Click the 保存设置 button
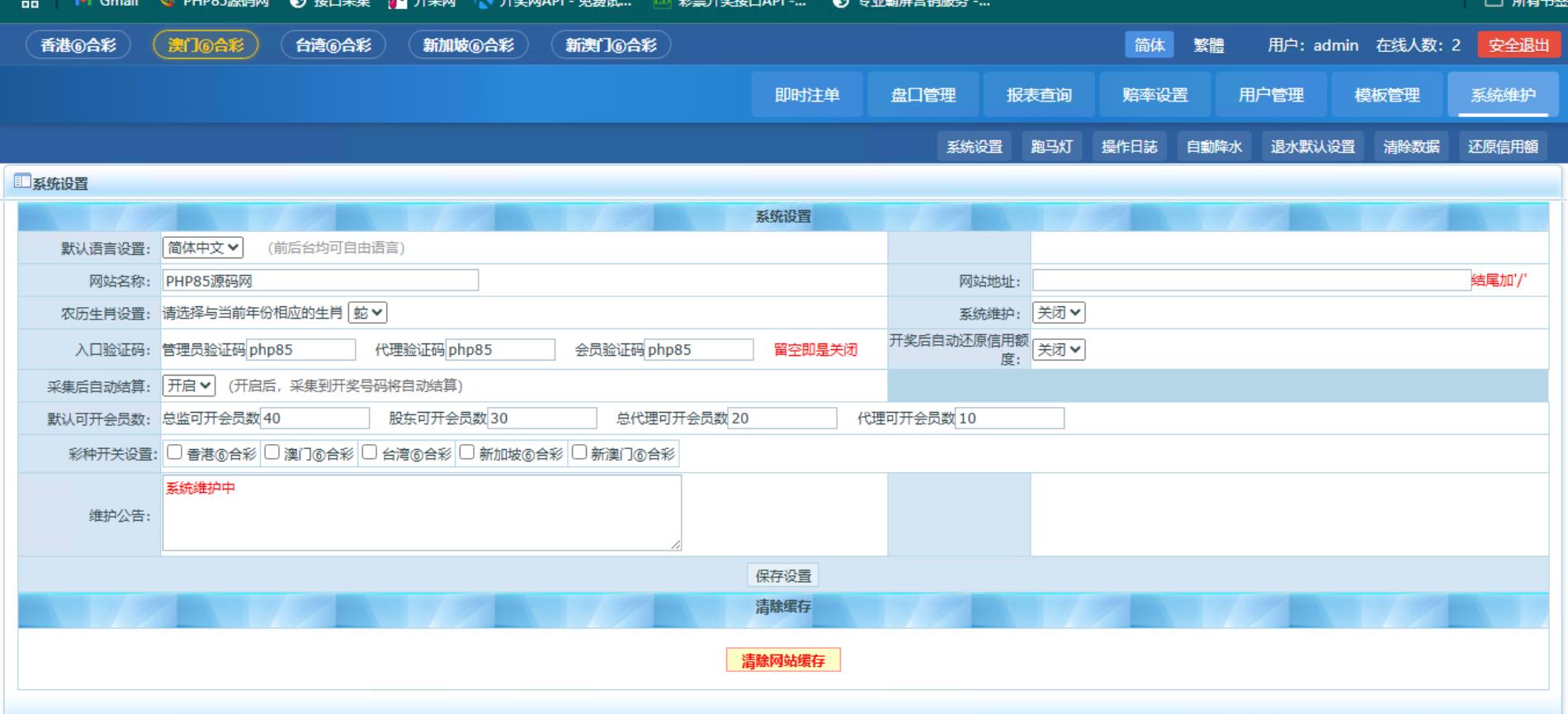1568x714 pixels. tap(783, 575)
